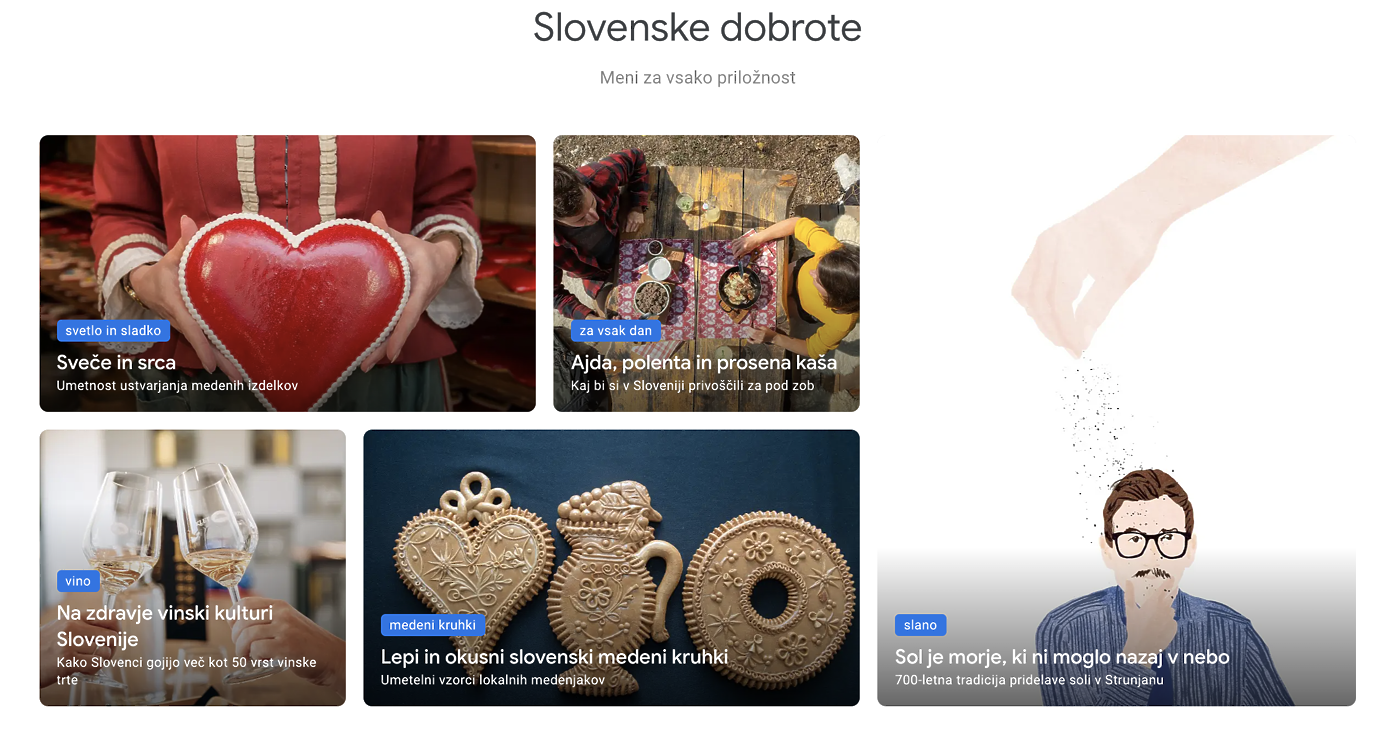This screenshot has height=747, width=1400.
Task: Open Sol je morje salt story title
Action: point(1062,657)
